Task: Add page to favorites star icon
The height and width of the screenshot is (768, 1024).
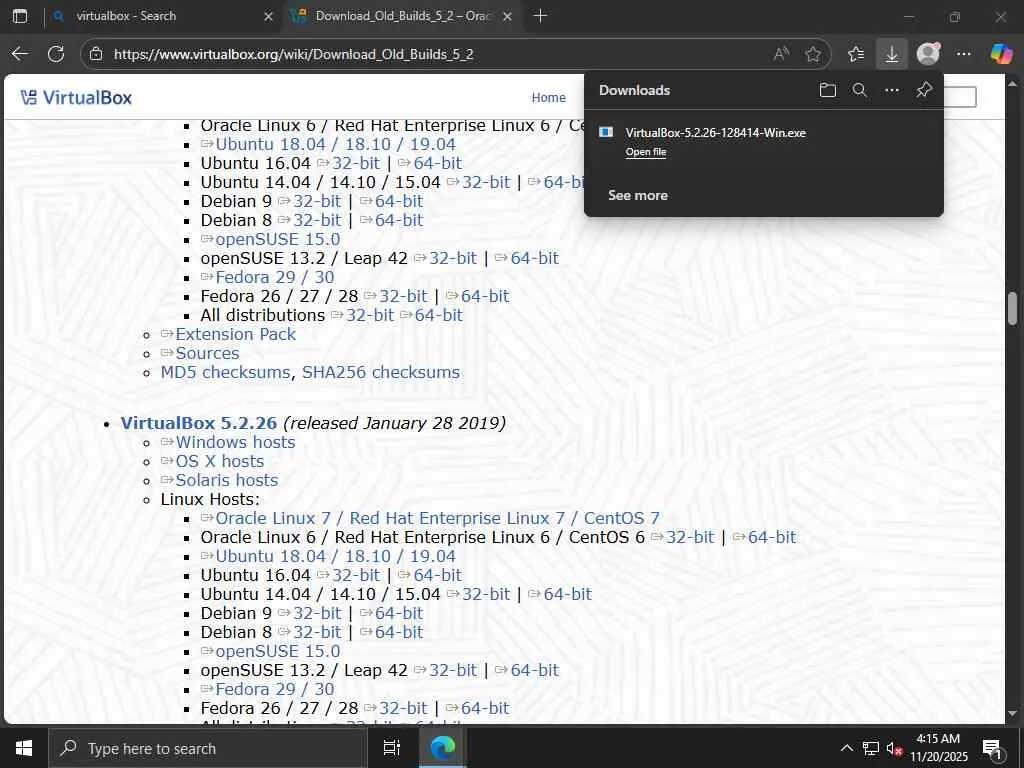Action: (x=813, y=54)
